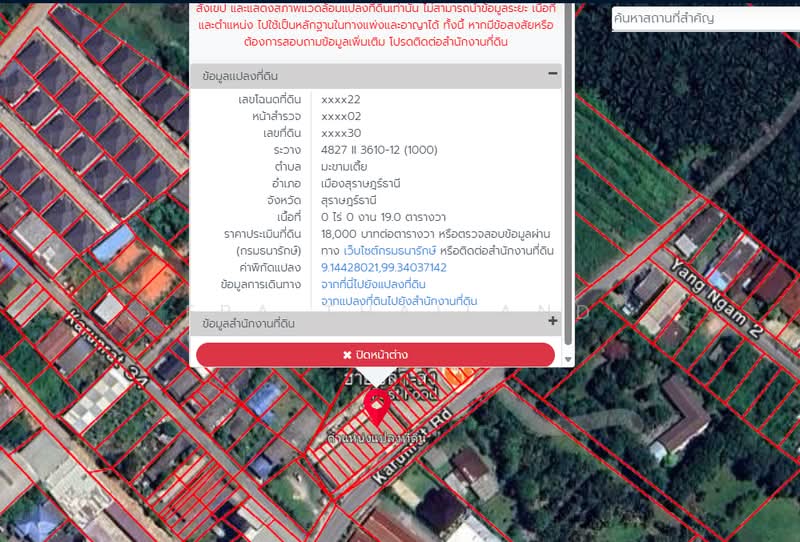Click the red parcel location pin marker
The width and height of the screenshot is (800, 542).
(377, 408)
